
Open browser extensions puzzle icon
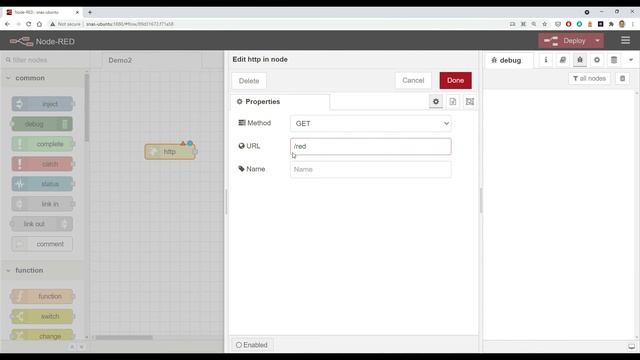(611, 24)
